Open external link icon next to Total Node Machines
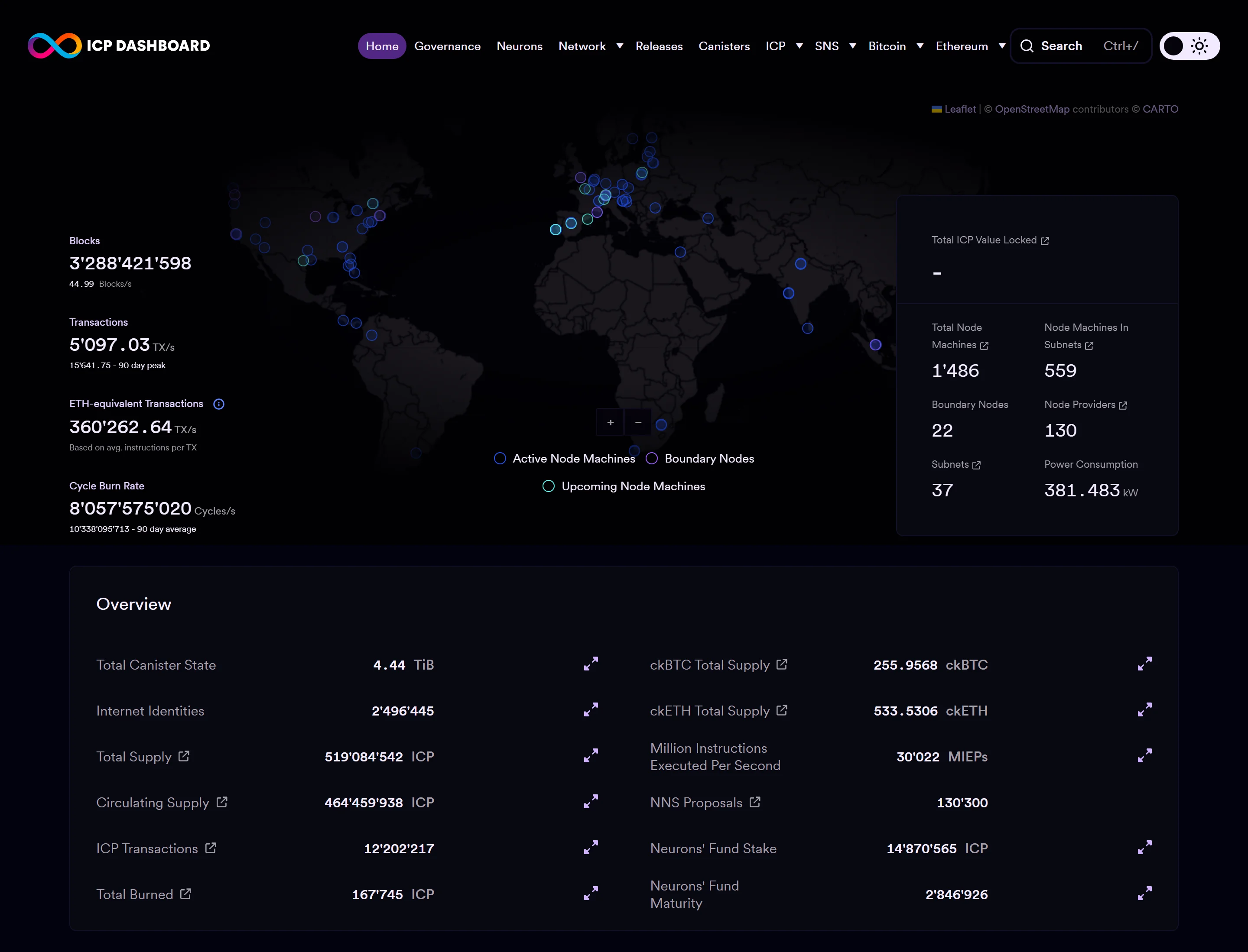 [x=984, y=346]
